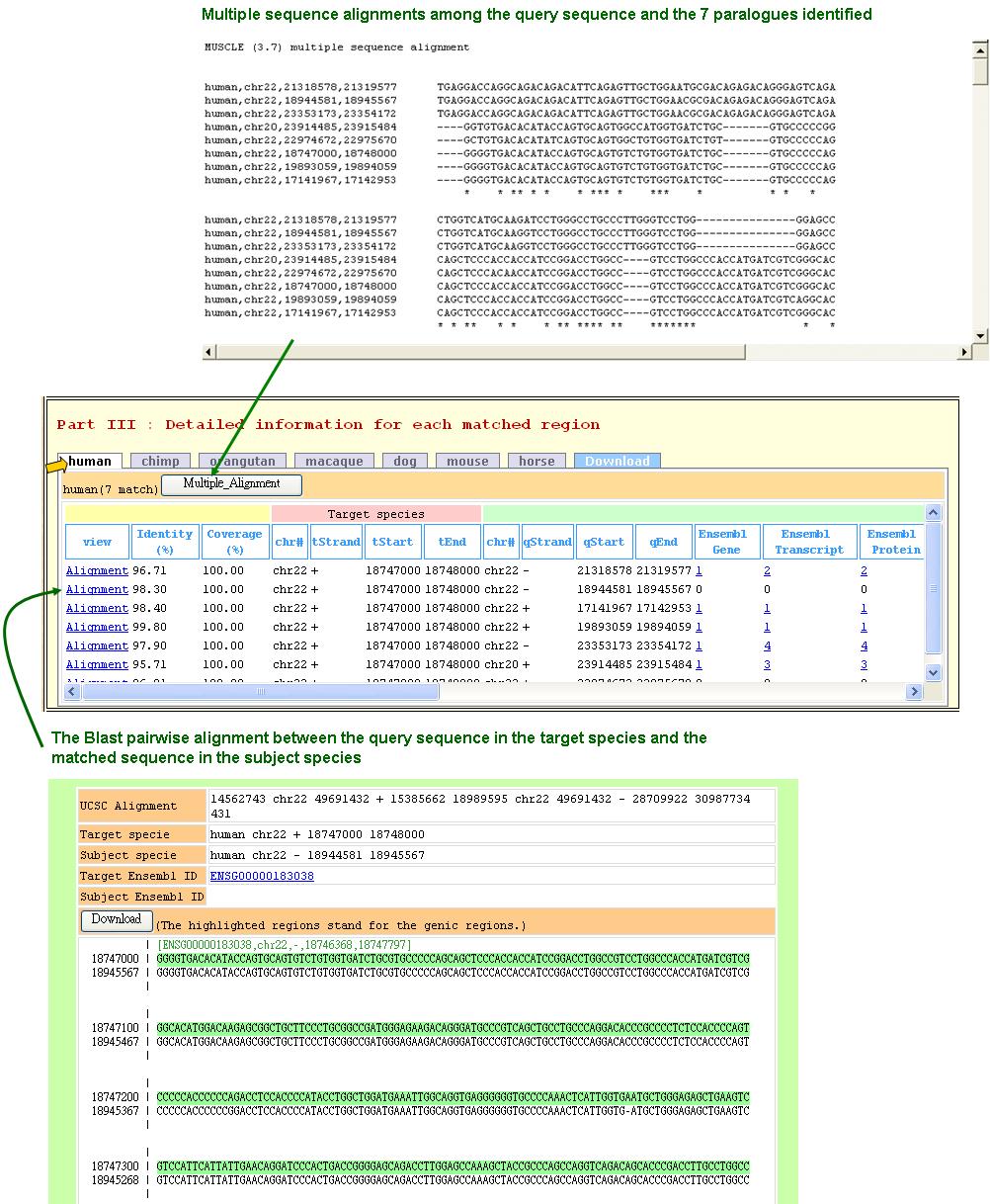Viewport: 990px width, 1204px height.
Task: Click the UCSC Alignment value field
Action: [x=491, y=806]
